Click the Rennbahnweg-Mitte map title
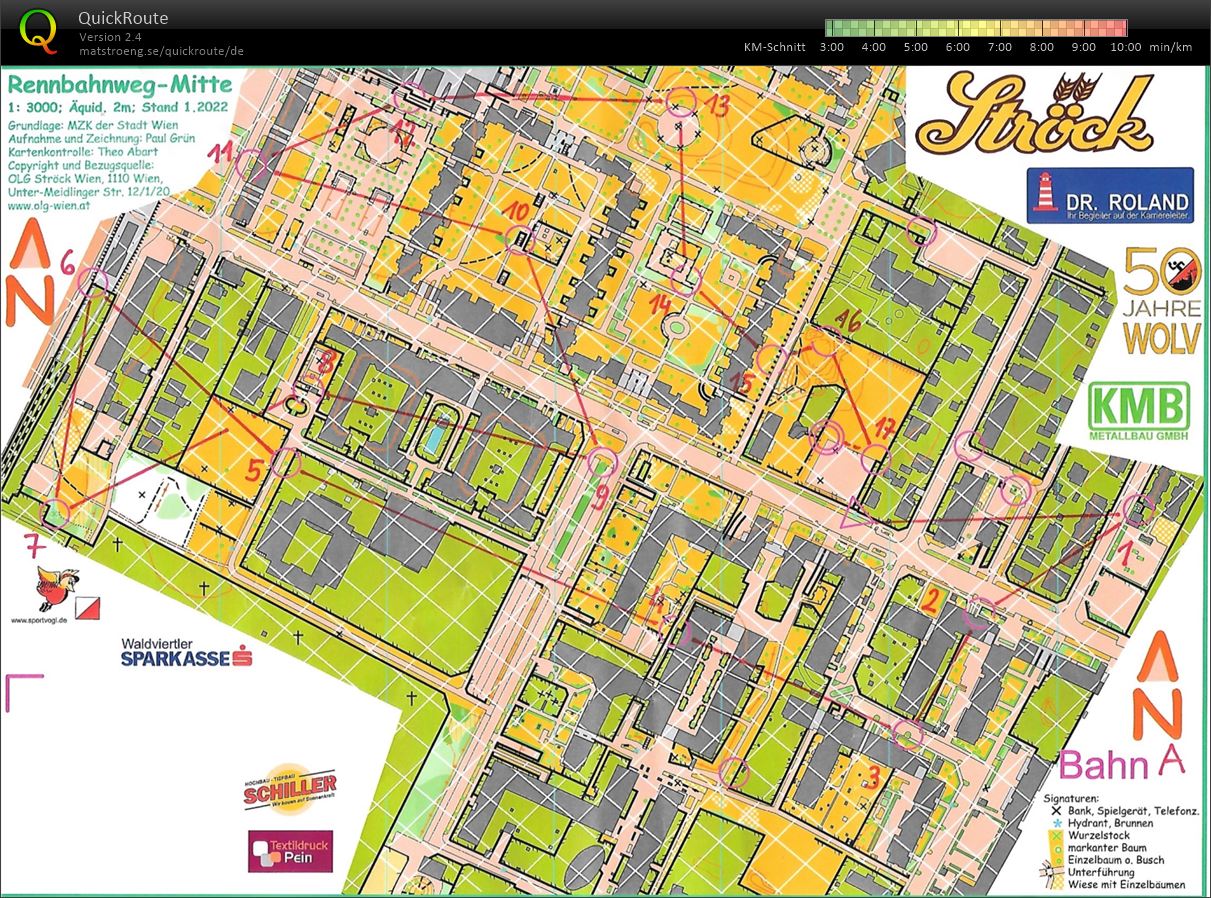 (x=120, y=84)
